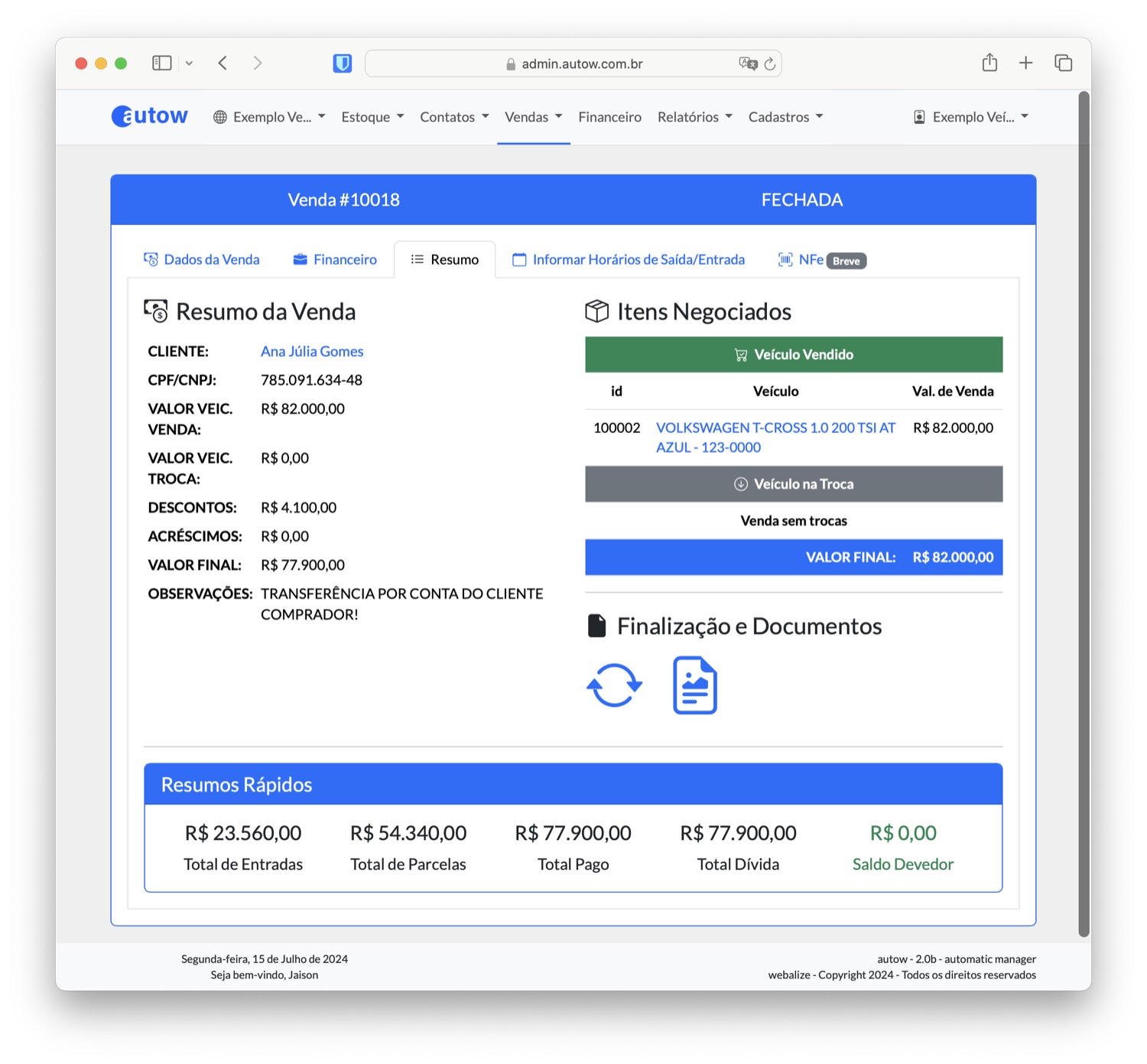Click the admin.autow.com.br address bar
Screen dimensions: 1147x1064
click(x=573, y=63)
